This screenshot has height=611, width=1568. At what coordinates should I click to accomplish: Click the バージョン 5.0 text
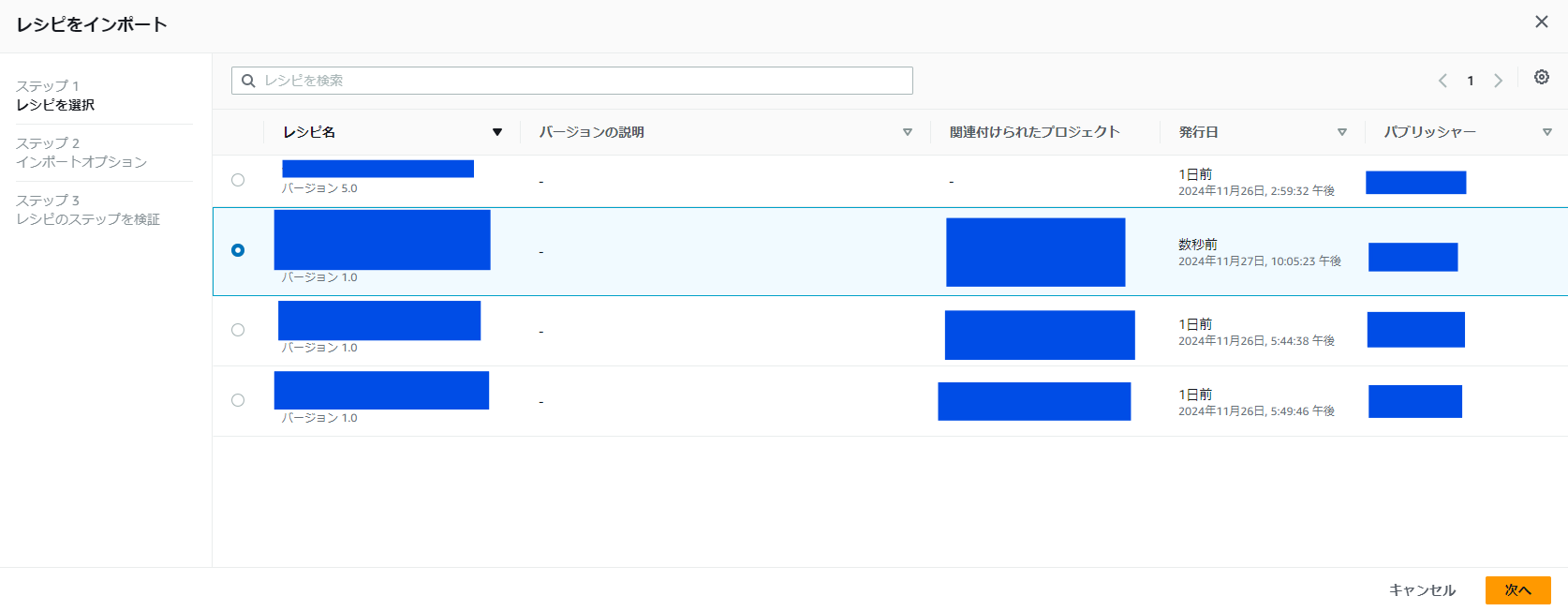[319, 188]
